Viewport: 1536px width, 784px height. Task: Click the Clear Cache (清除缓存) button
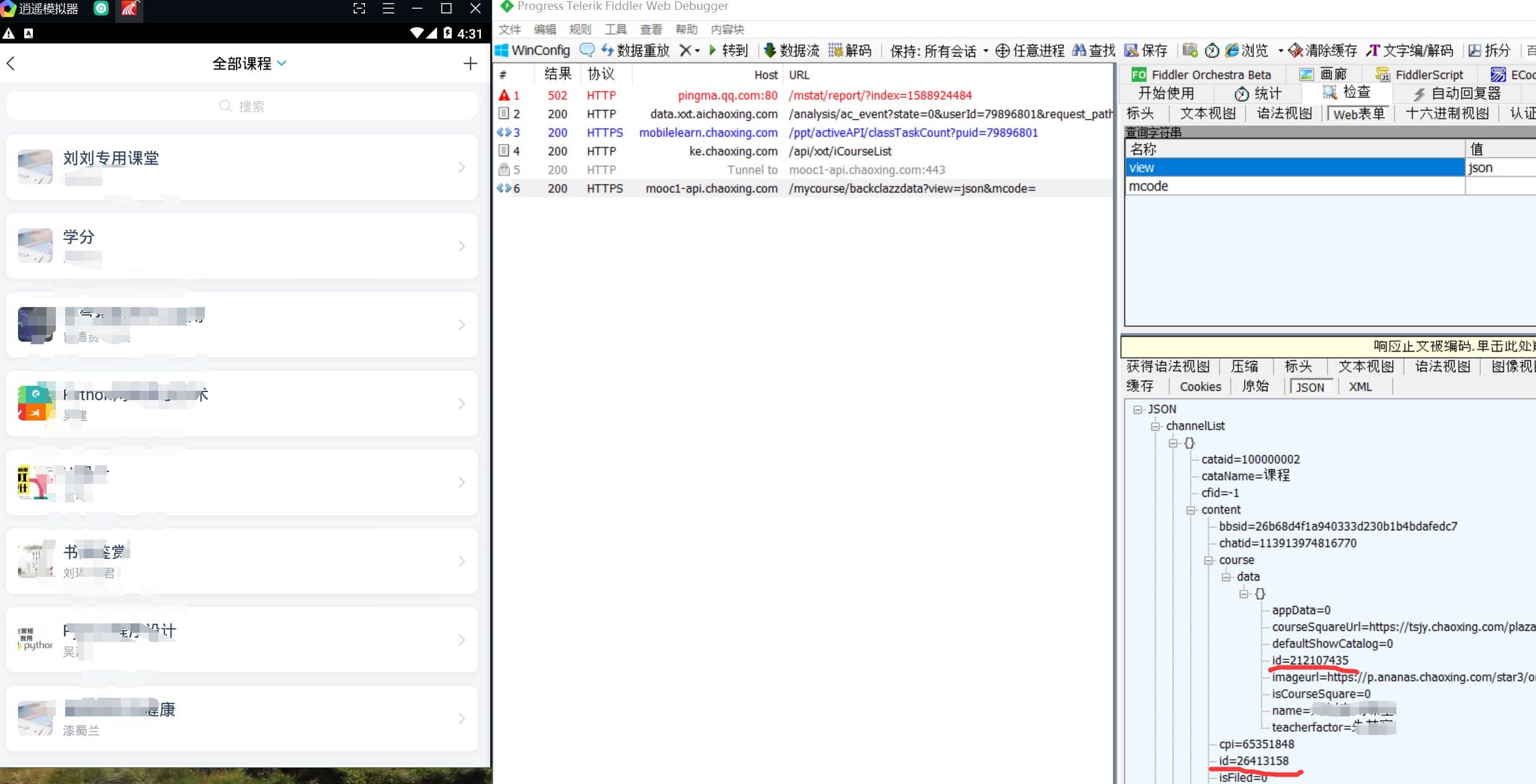click(1323, 50)
